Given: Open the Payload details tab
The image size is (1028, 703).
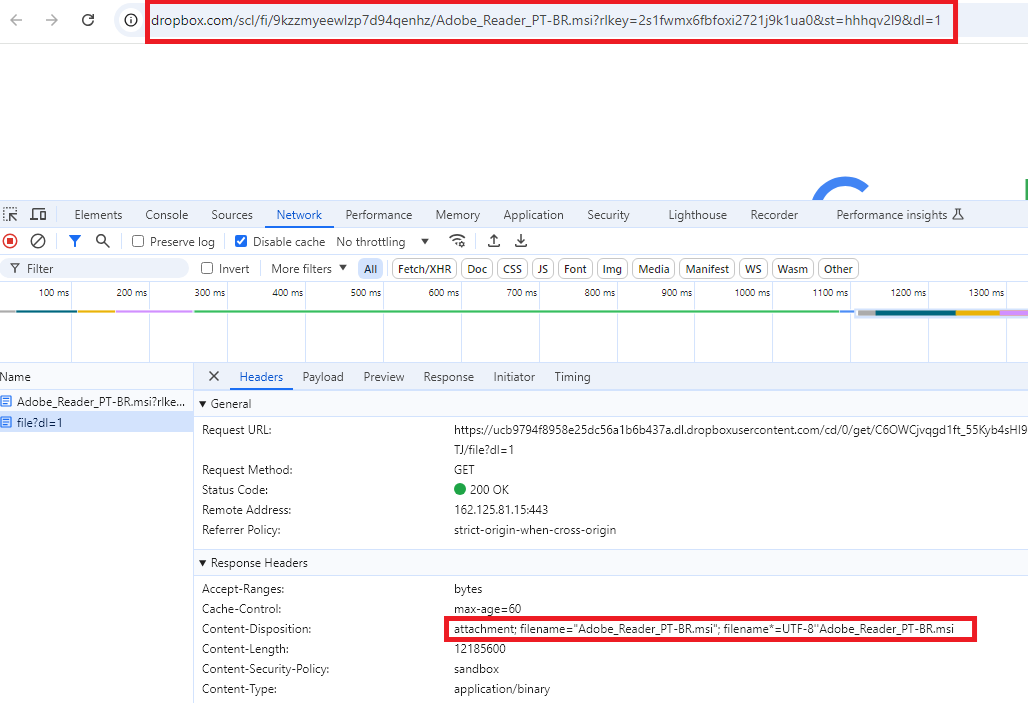Looking at the screenshot, I should (x=323, y=376).
